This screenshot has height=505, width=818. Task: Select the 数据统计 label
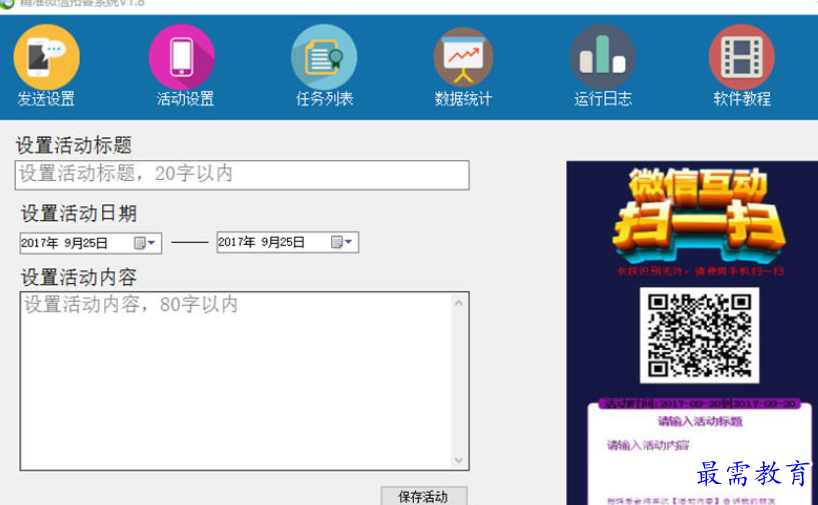pos(463,99)
